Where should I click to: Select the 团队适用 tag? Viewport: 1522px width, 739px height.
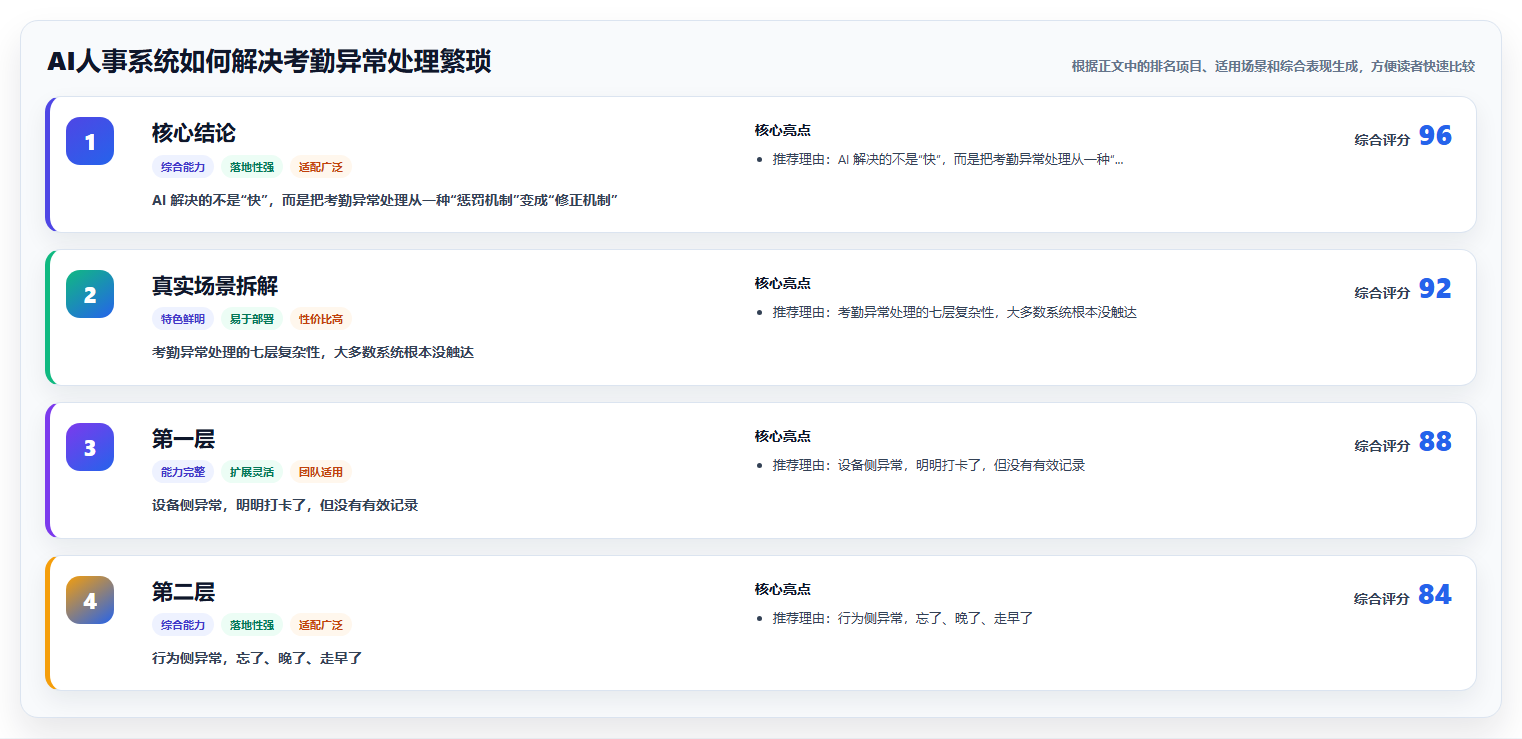[x=321, y=472]
